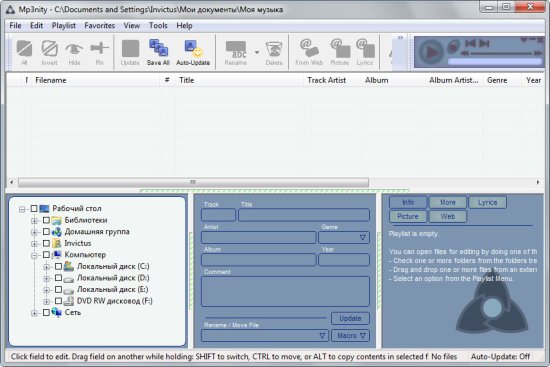Check the Сеть checkbox
This screenshot has width=550, height=367.
pos(46,312)
